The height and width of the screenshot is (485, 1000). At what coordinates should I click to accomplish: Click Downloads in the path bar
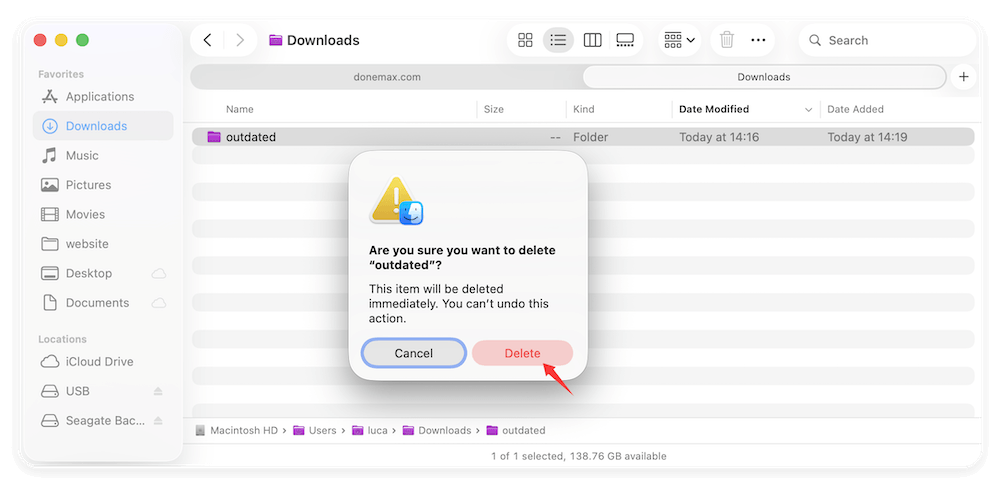coord(437,431)
